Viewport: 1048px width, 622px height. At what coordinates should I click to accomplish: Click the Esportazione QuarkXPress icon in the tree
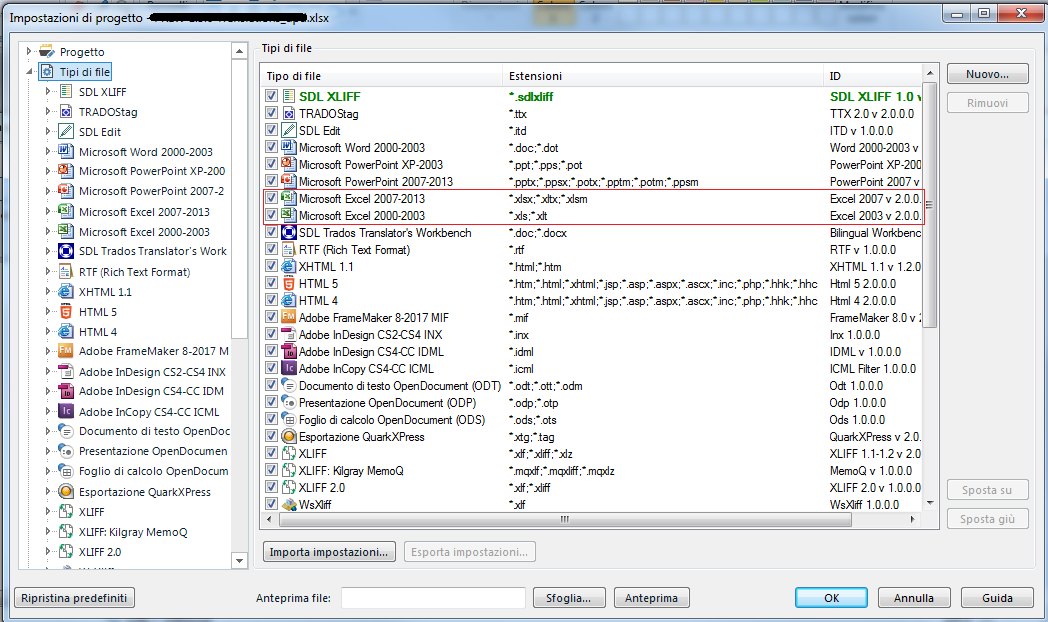(66, 492)
